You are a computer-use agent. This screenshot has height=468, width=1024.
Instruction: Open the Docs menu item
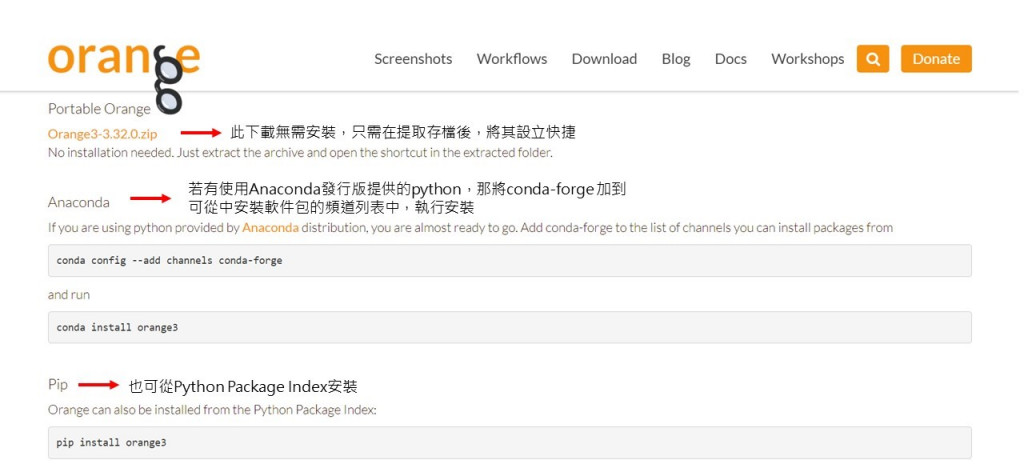[x=731, y=59]
